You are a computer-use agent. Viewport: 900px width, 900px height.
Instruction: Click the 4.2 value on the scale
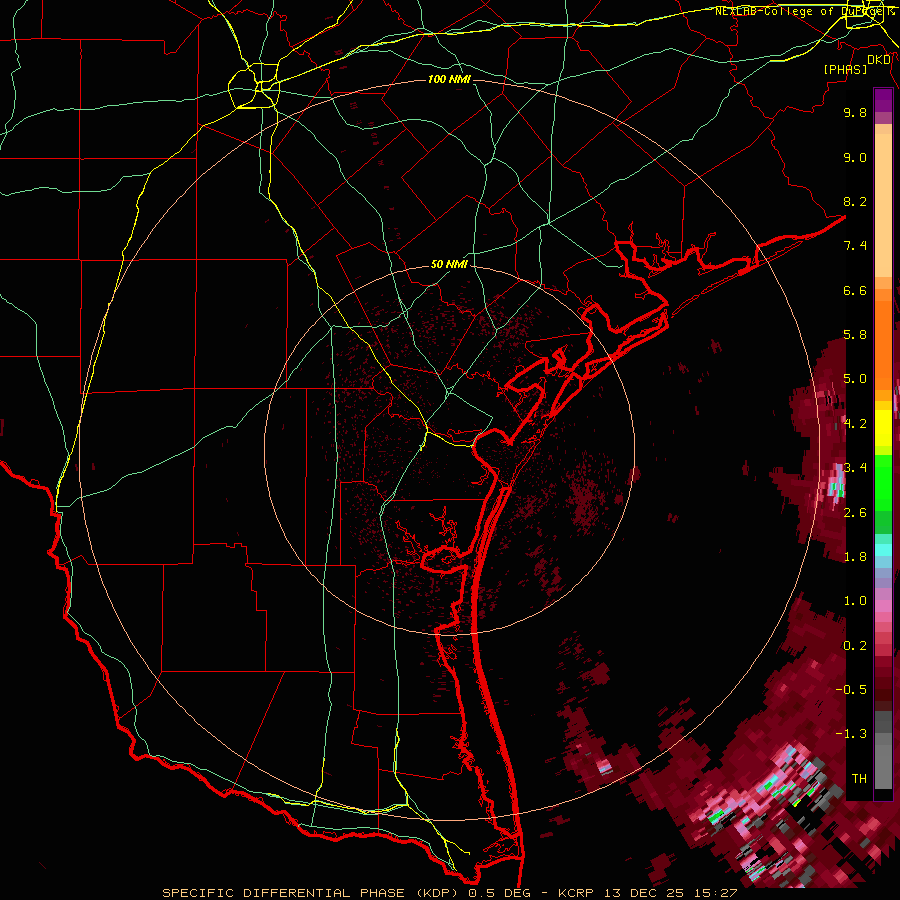(855, 424)
